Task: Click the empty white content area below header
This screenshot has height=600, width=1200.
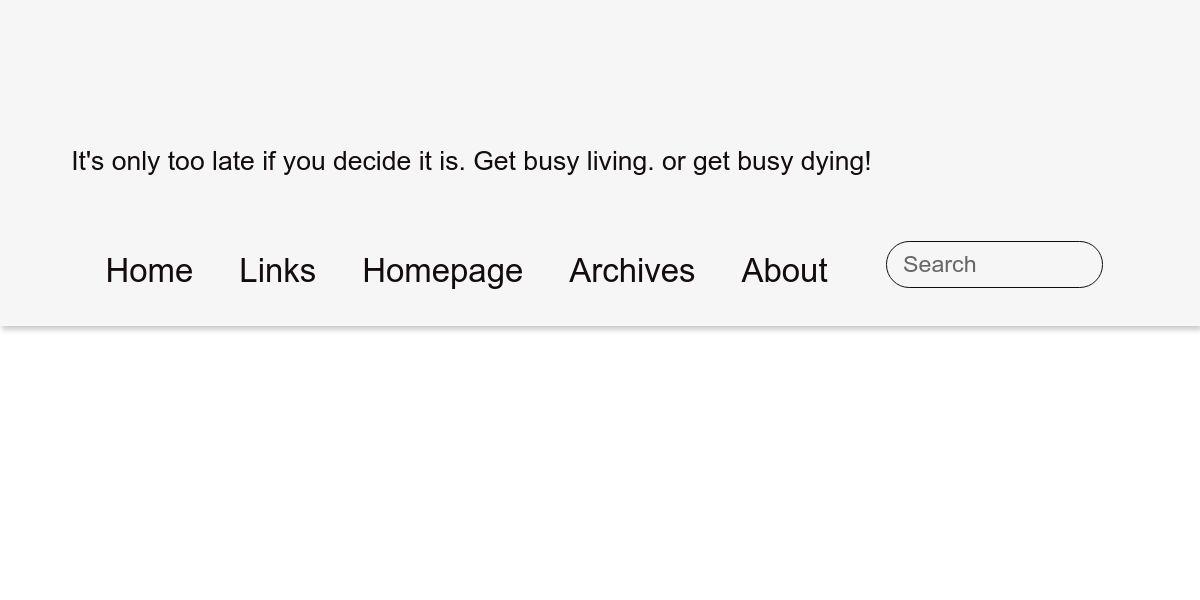Action: tap(600, 465)
